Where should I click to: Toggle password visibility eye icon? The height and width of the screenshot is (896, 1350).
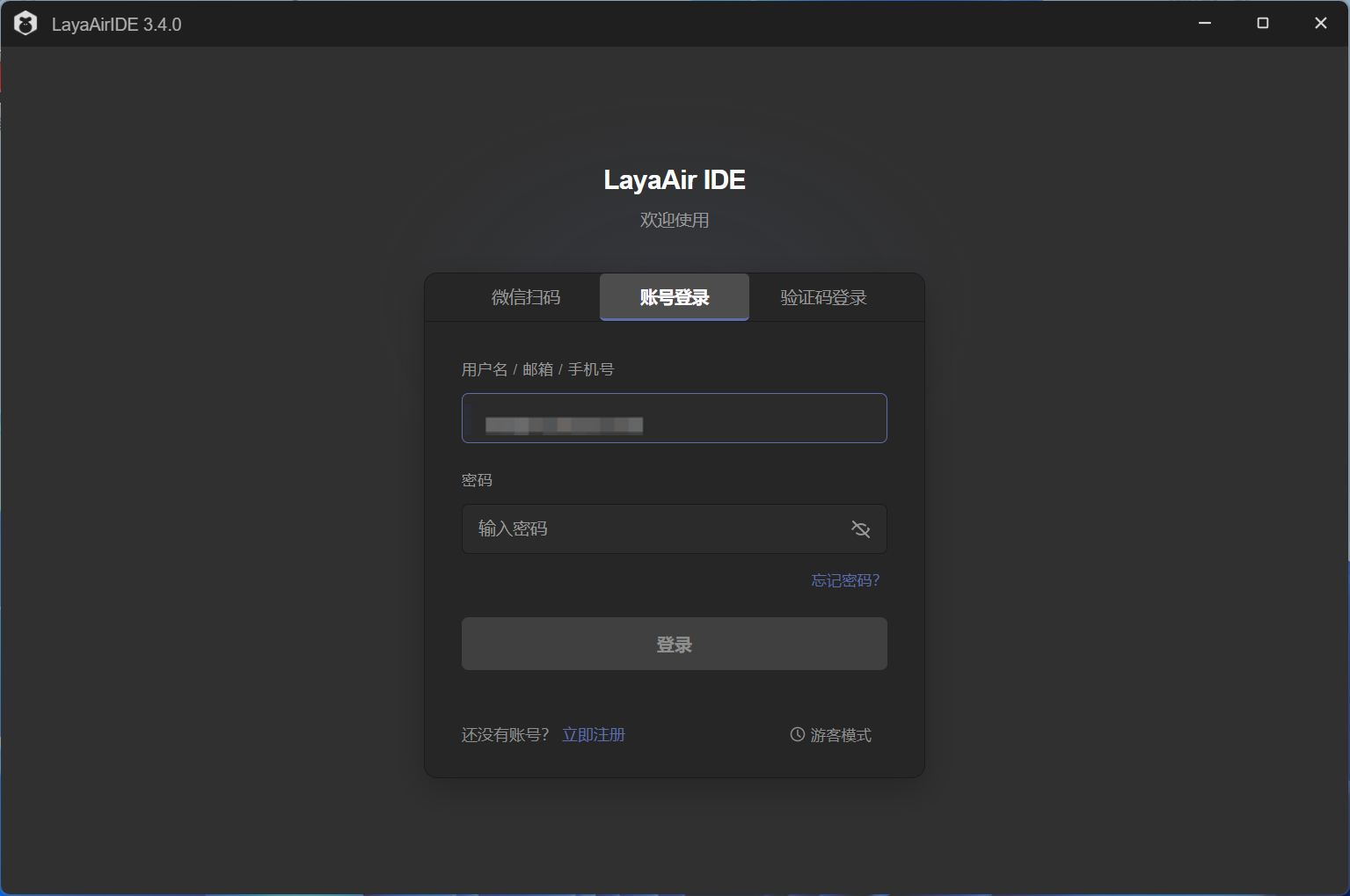860,528
